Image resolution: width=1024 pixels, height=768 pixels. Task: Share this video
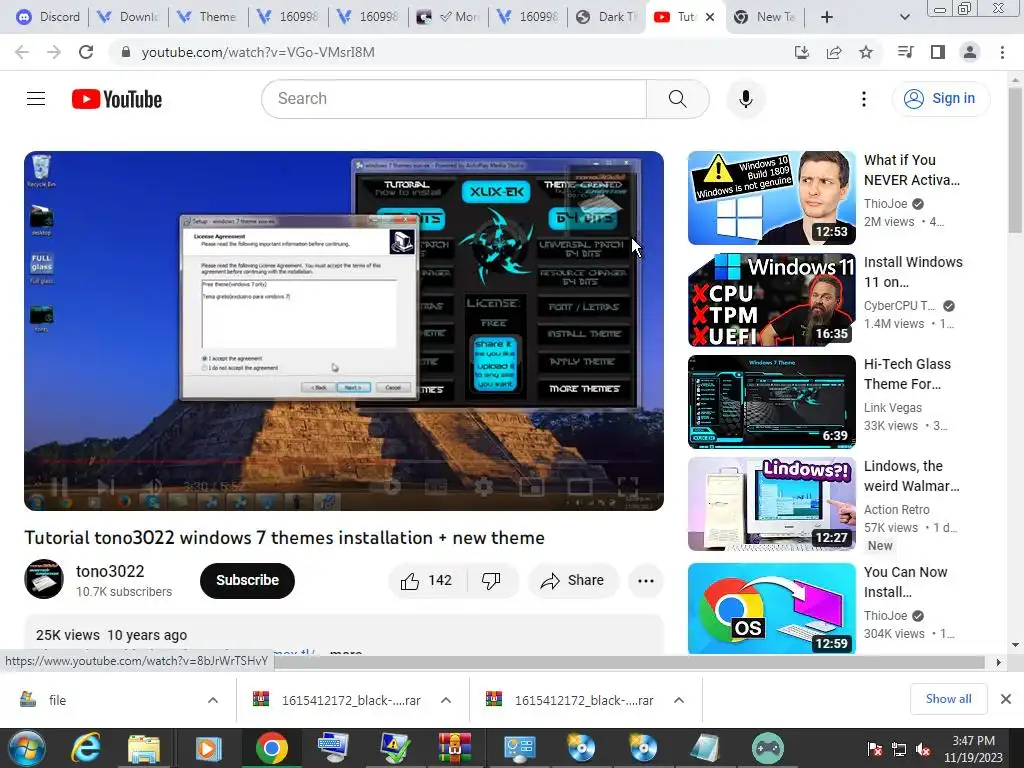(x=572, y=581)
